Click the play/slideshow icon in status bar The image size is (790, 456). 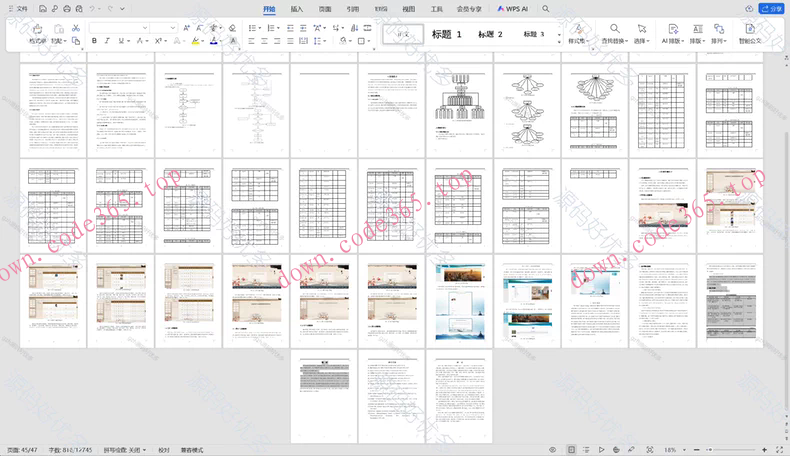[601, 449]
